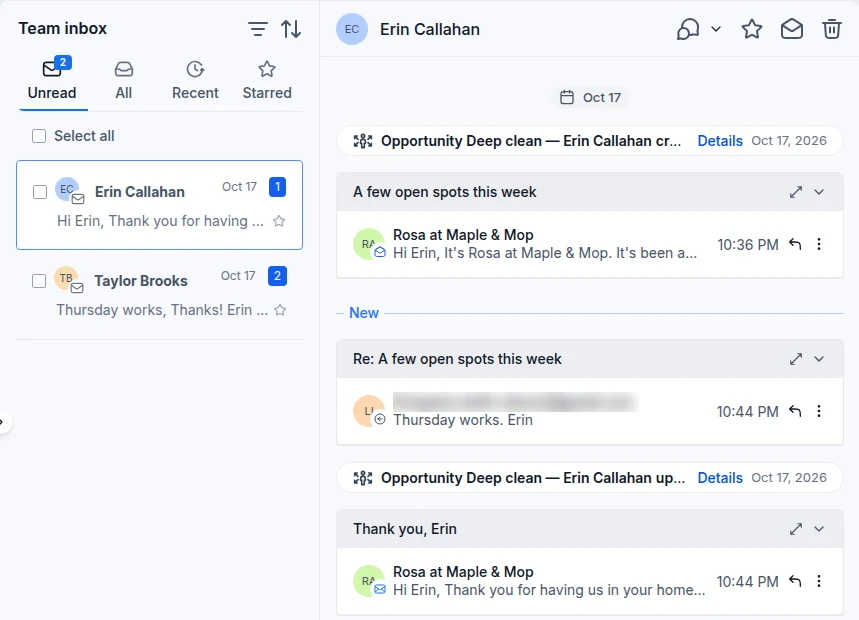Viewport: 859px width, 620px height.
Task: Switch to the Recent tab
Action: pyautogui.click(x=195, y=80)
